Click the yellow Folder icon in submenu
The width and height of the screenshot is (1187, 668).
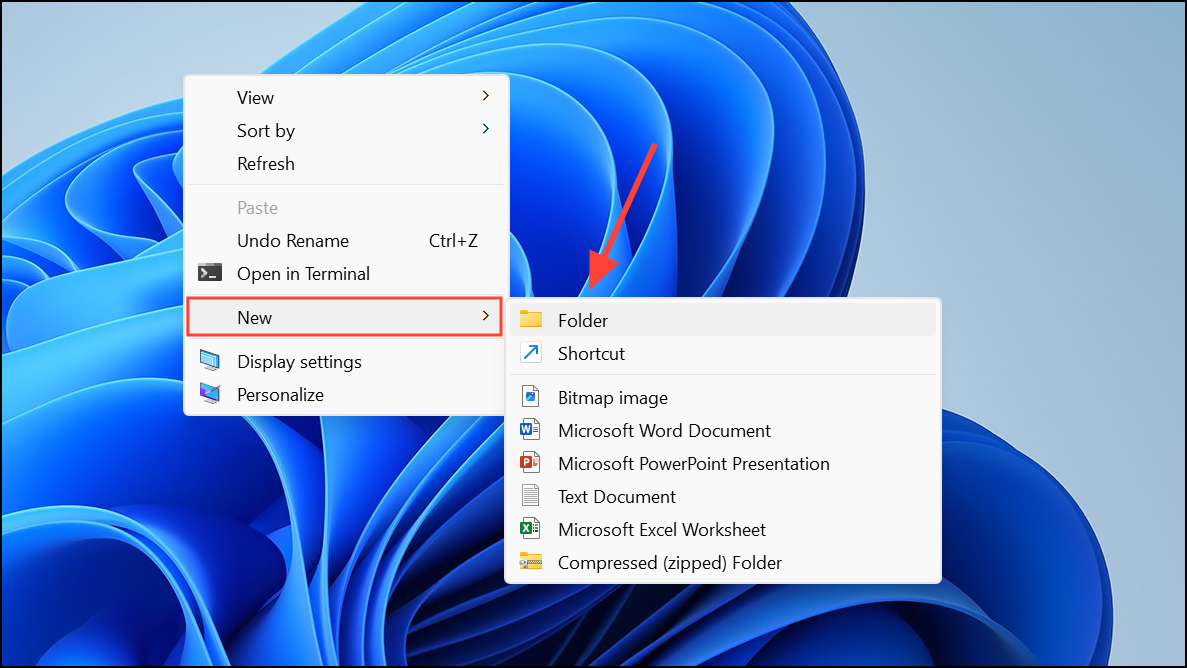[531, 320]
